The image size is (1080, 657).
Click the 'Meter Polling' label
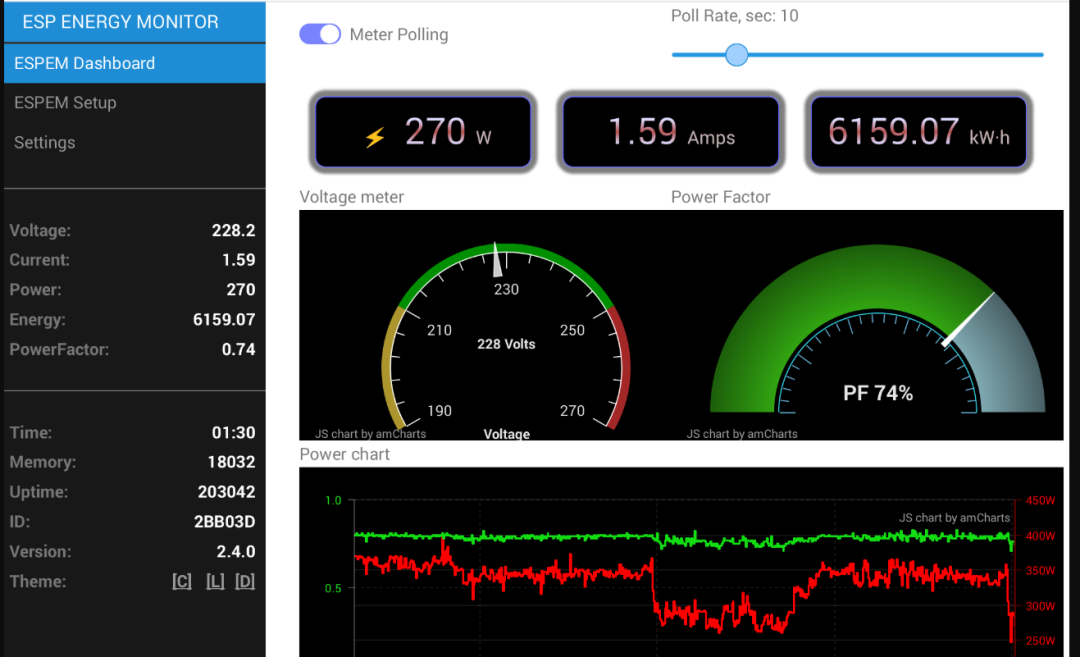click(399, 34)
